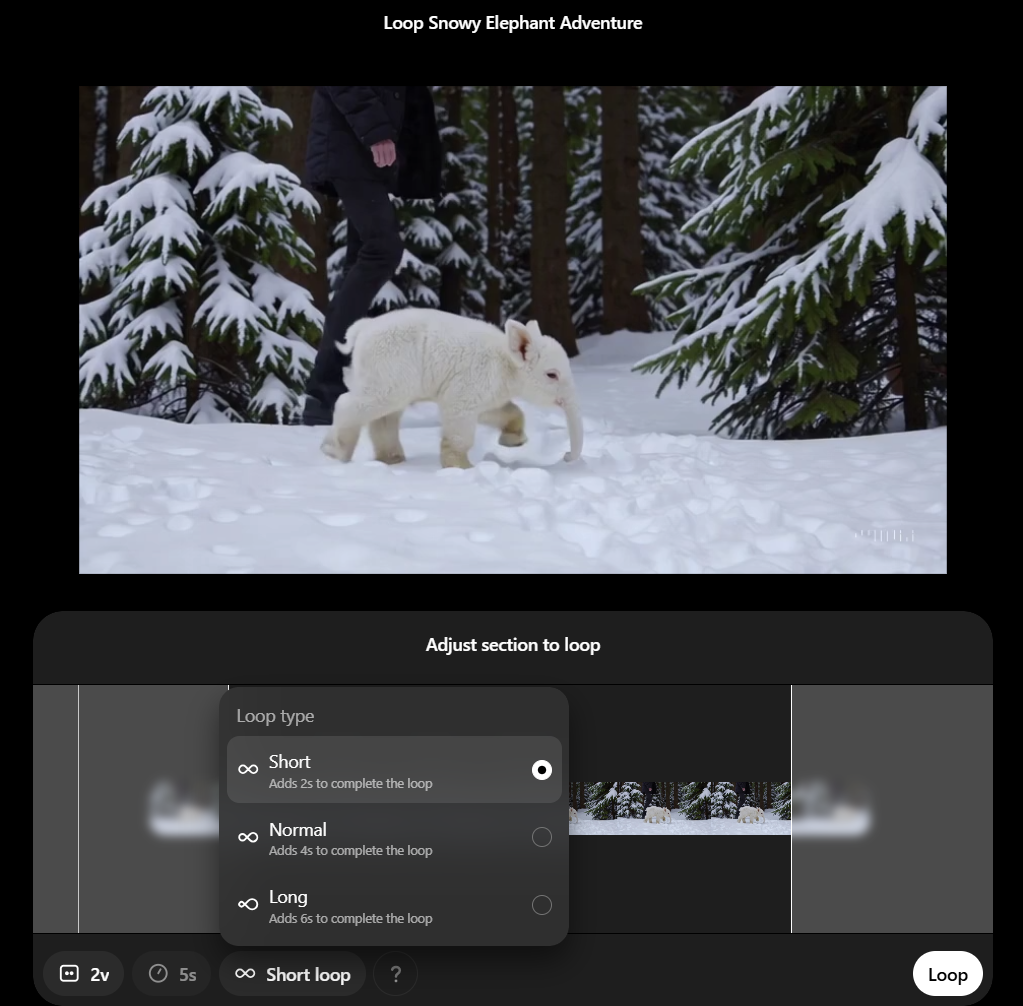Viewport: 1023px width, 1006px height.
Task: Click the infinity icon beside Short
Action: [248, 770]
